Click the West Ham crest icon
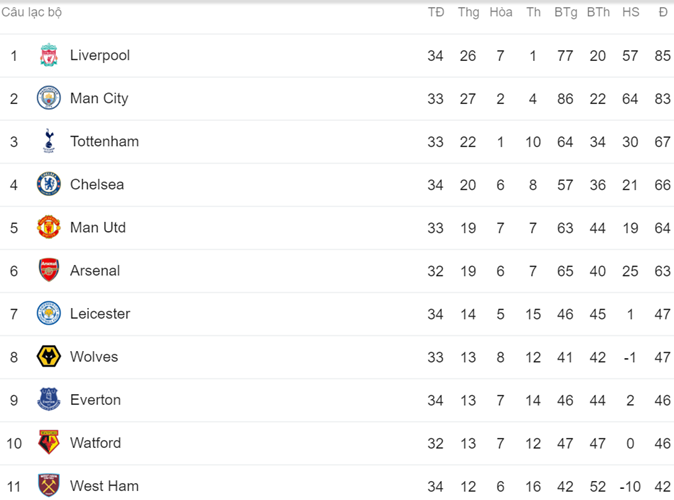Screen dimensions: 674x500 pyautogui.click(x=48, y=485)
